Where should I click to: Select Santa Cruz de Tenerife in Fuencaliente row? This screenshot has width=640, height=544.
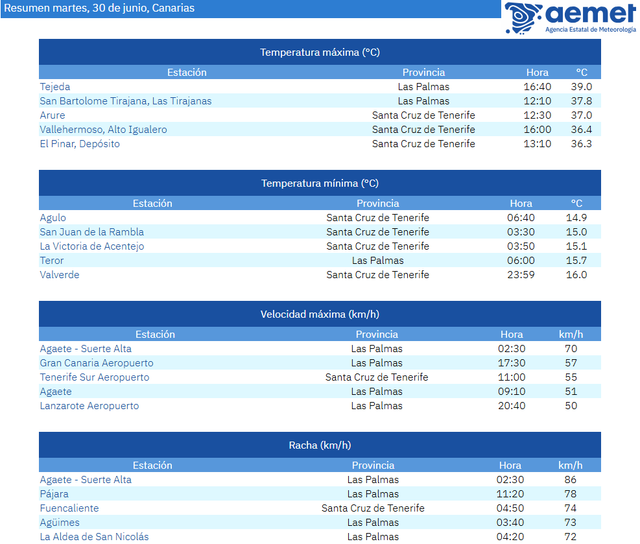(373, 508)
